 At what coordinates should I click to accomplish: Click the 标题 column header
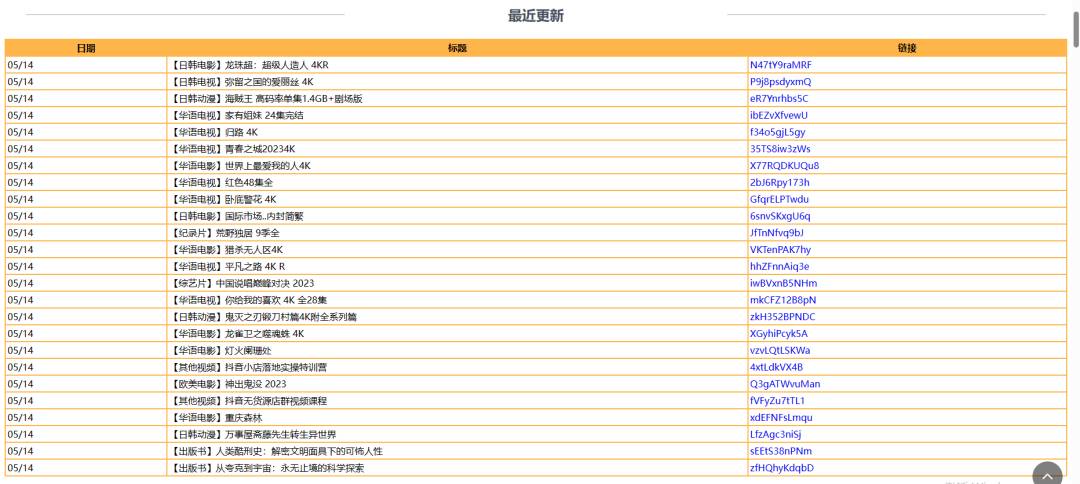(457, 48)
